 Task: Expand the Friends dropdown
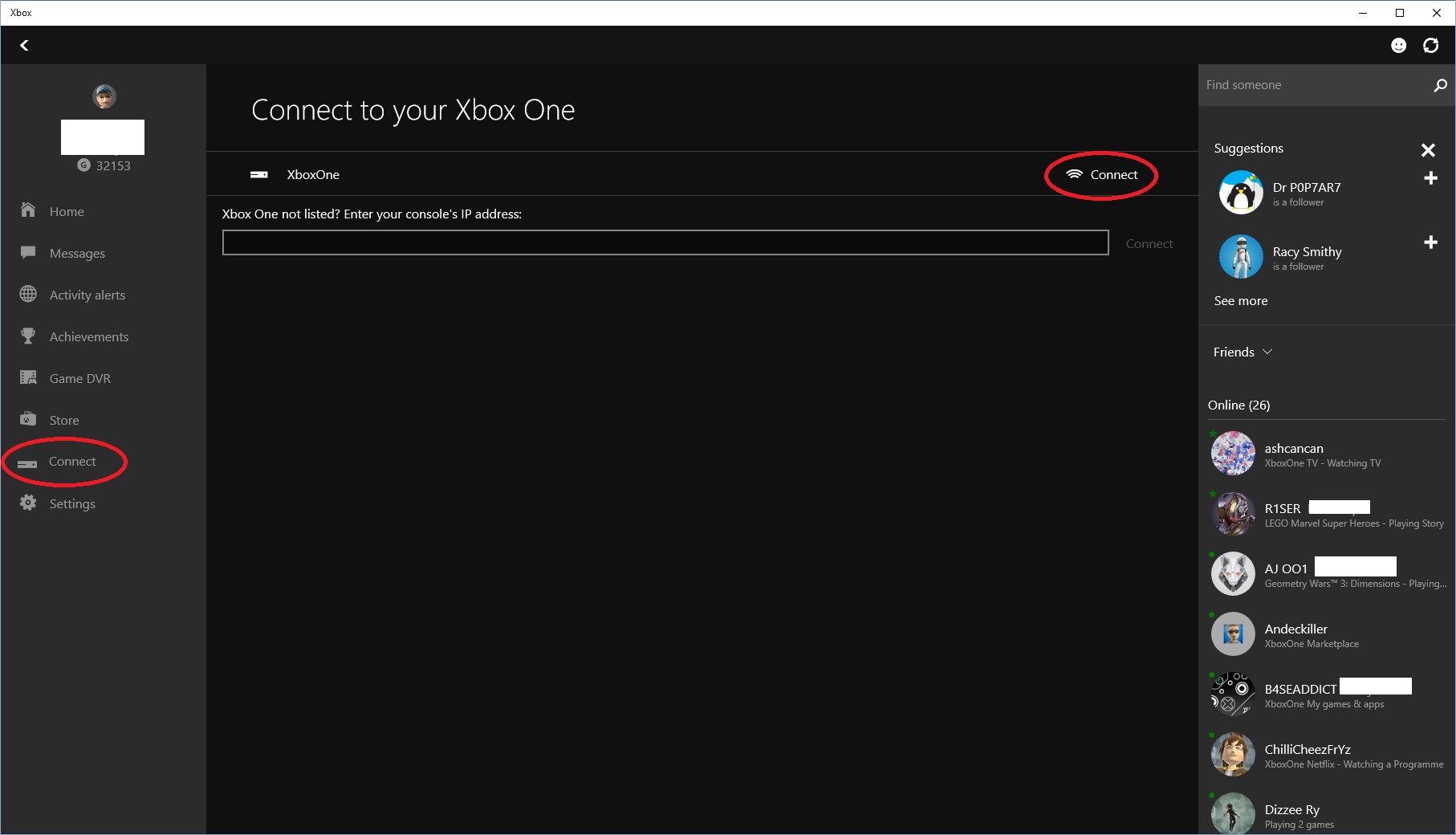coord(1242,352)
